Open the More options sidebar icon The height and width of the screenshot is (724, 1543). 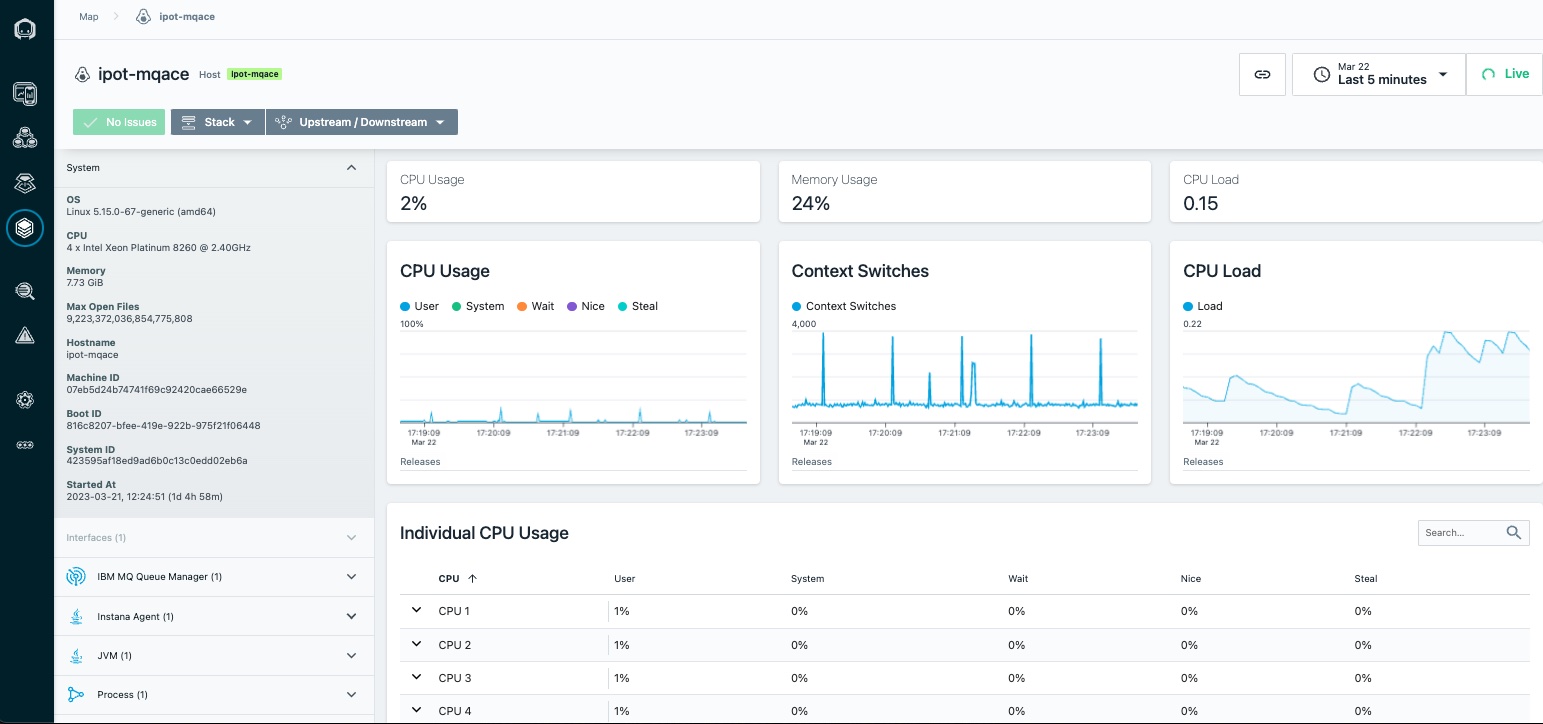pyautogui.click(x=25, y=445)
